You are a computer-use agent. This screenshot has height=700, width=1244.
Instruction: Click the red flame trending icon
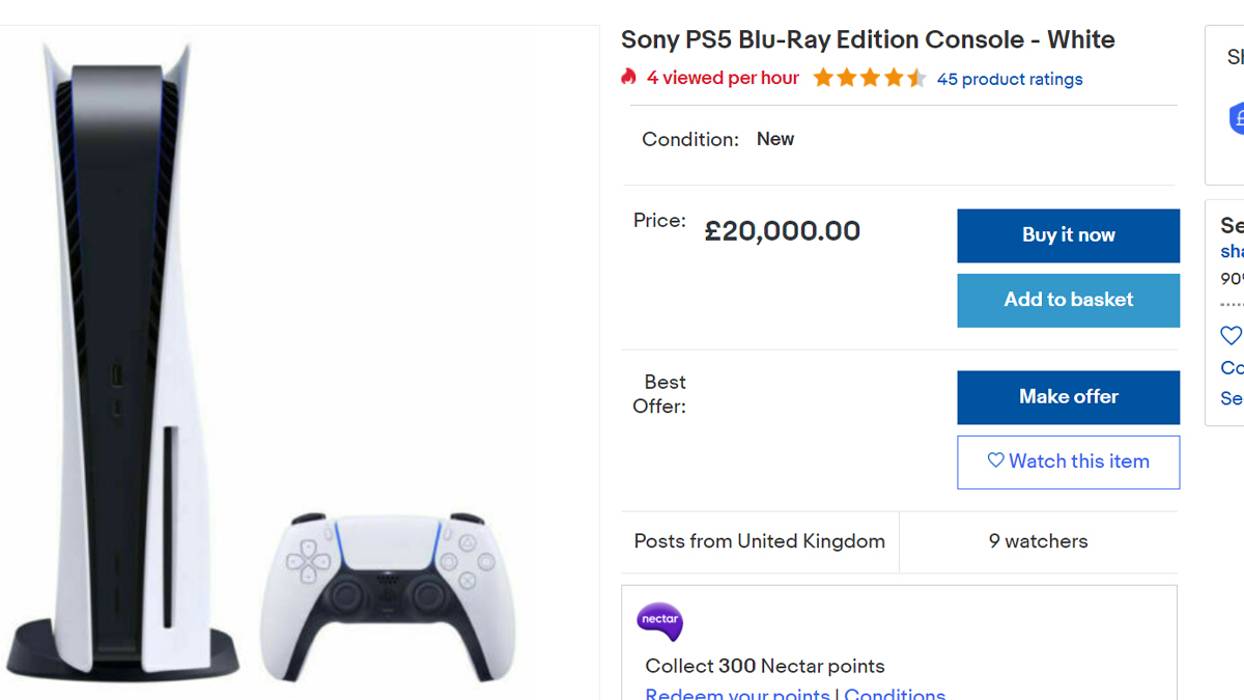point(629,77)
